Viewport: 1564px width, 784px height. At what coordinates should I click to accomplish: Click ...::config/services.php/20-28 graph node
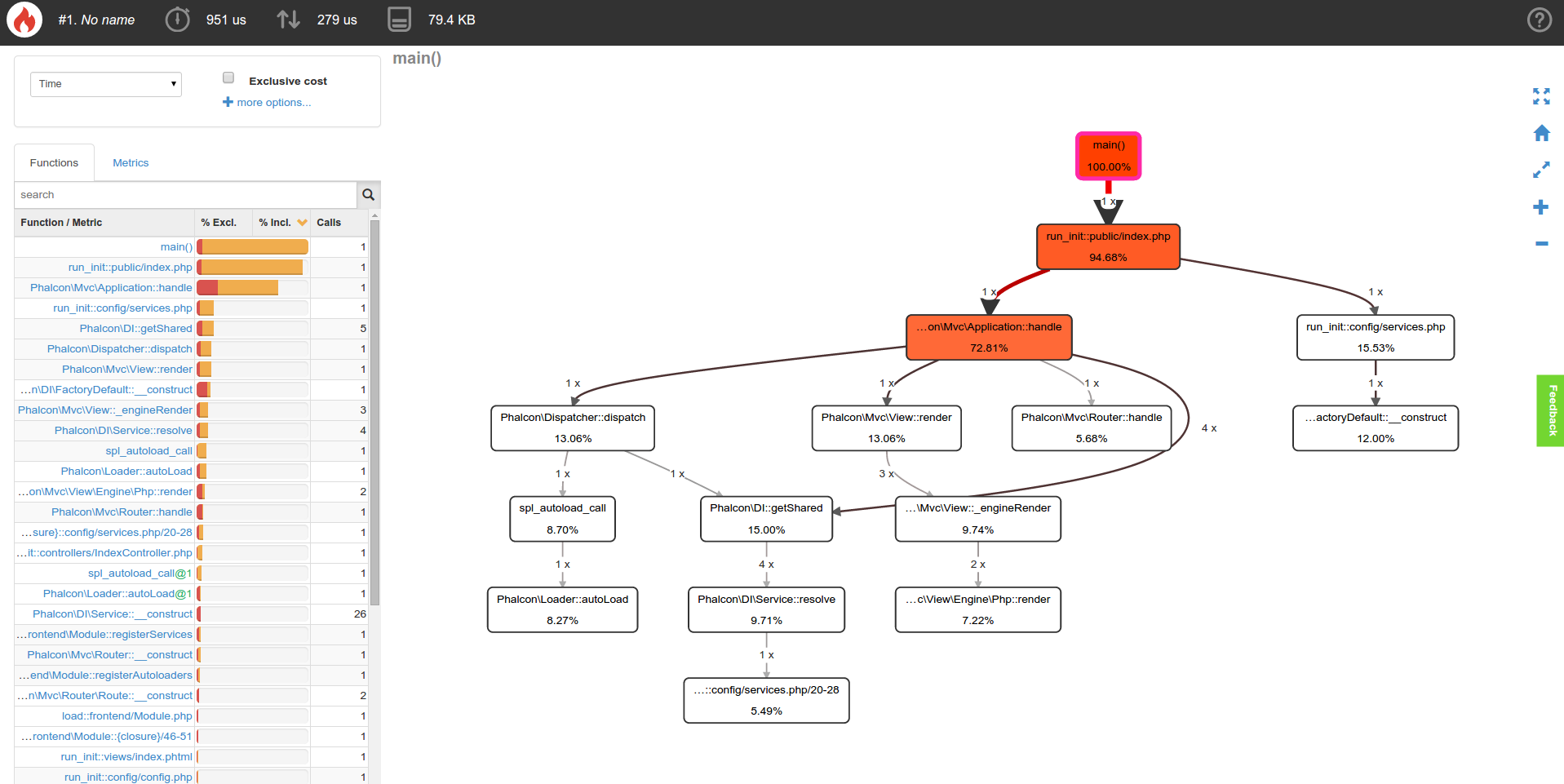(x=766, y=700)
